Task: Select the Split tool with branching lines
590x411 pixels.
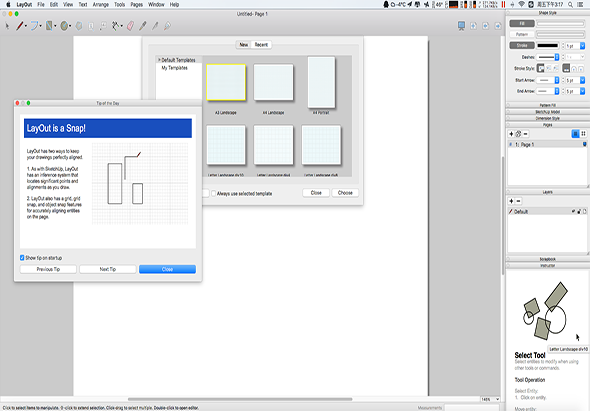Action: click(116, 26)
